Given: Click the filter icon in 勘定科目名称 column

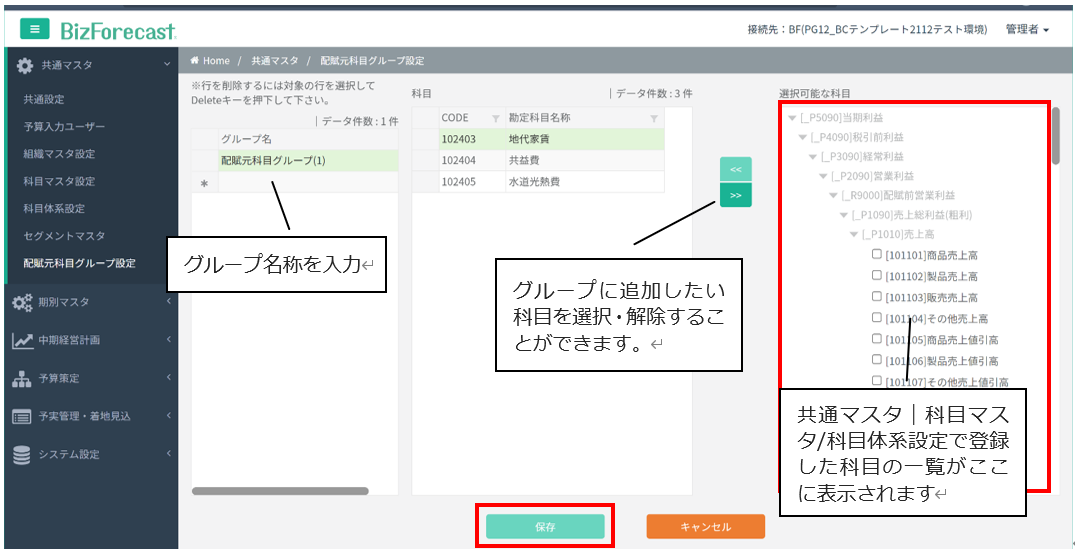Looking at the screenshot, I should tap(653, 118).
